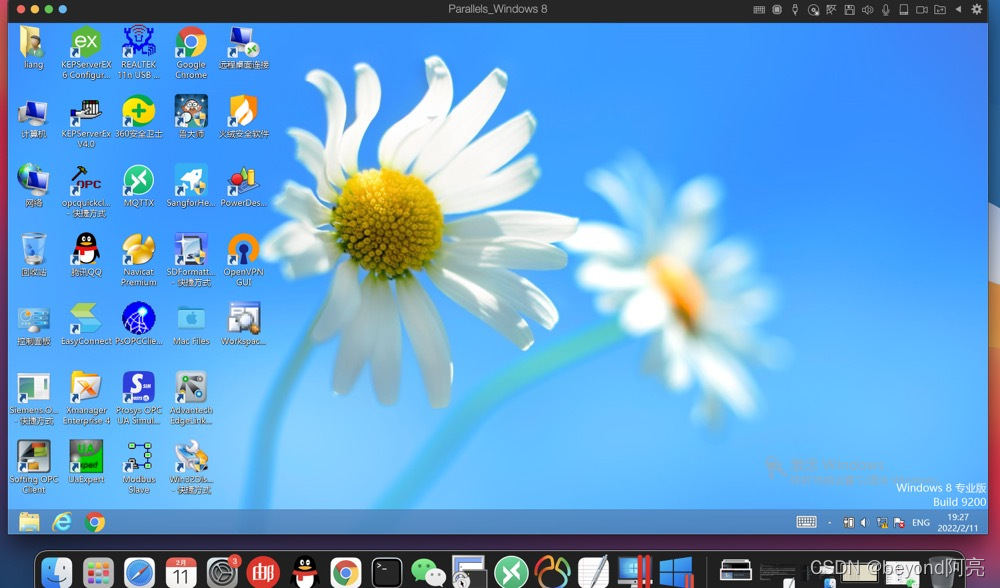The height and width of the screenshot is (588, 1000).
Task: Open Terminal in the Dock
Action: (387, 571)
